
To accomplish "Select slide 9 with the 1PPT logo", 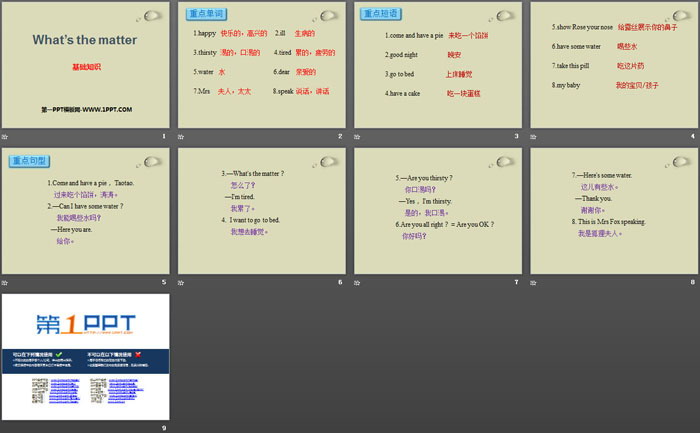I will tap(86, 357).
